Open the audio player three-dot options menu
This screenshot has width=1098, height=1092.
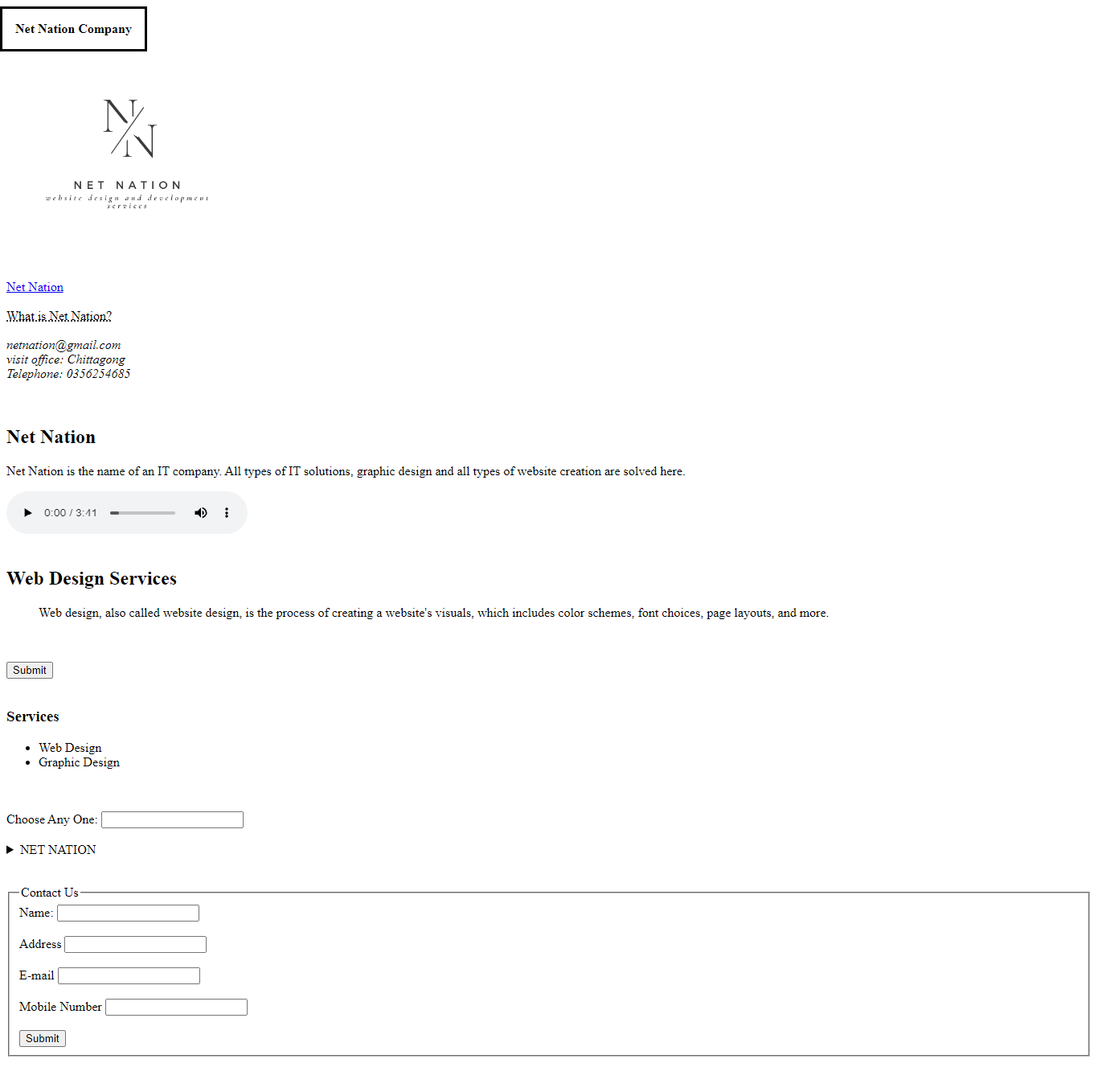[227, 512]
